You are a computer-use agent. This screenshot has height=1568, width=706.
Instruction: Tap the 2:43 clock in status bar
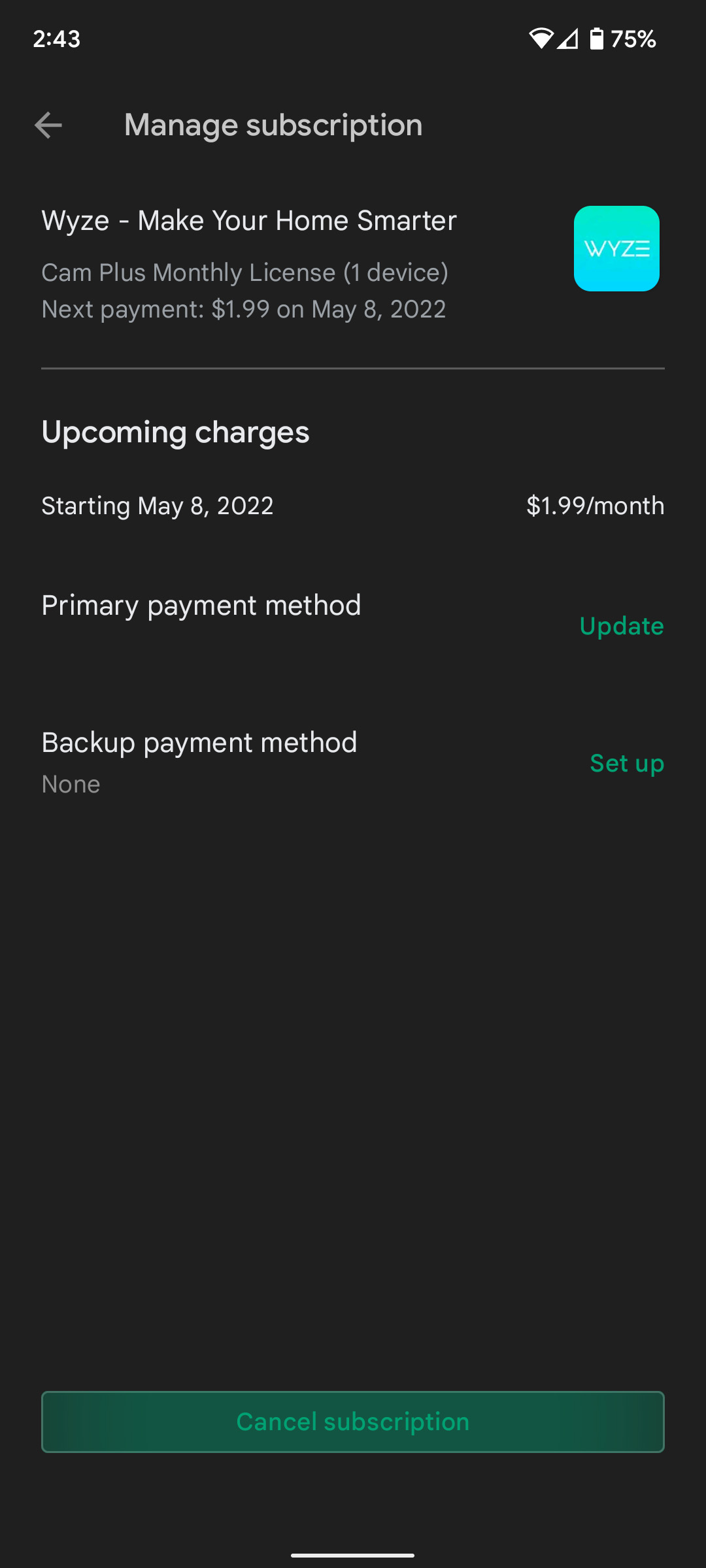[57, 39]
